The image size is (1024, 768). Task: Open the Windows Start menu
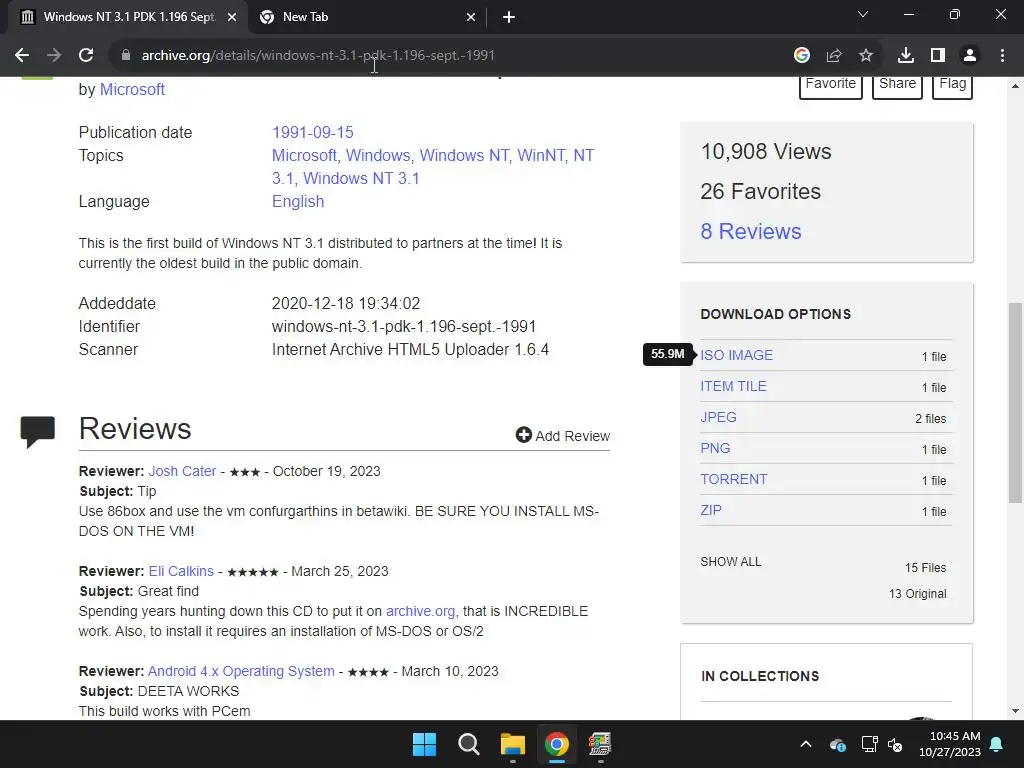click(x=424, y=744)
